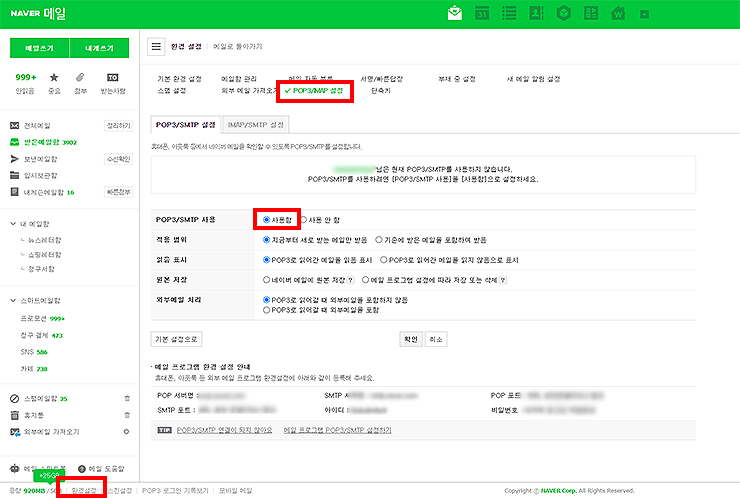This screenshot has width=740, height=498.
Task: Open the Contacts address book icon
Action: 536,13
